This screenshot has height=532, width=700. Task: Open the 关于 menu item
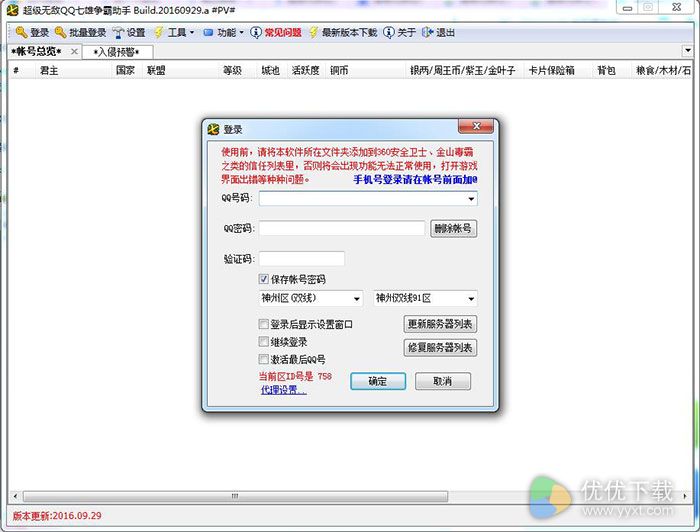(x=406, y=32)
